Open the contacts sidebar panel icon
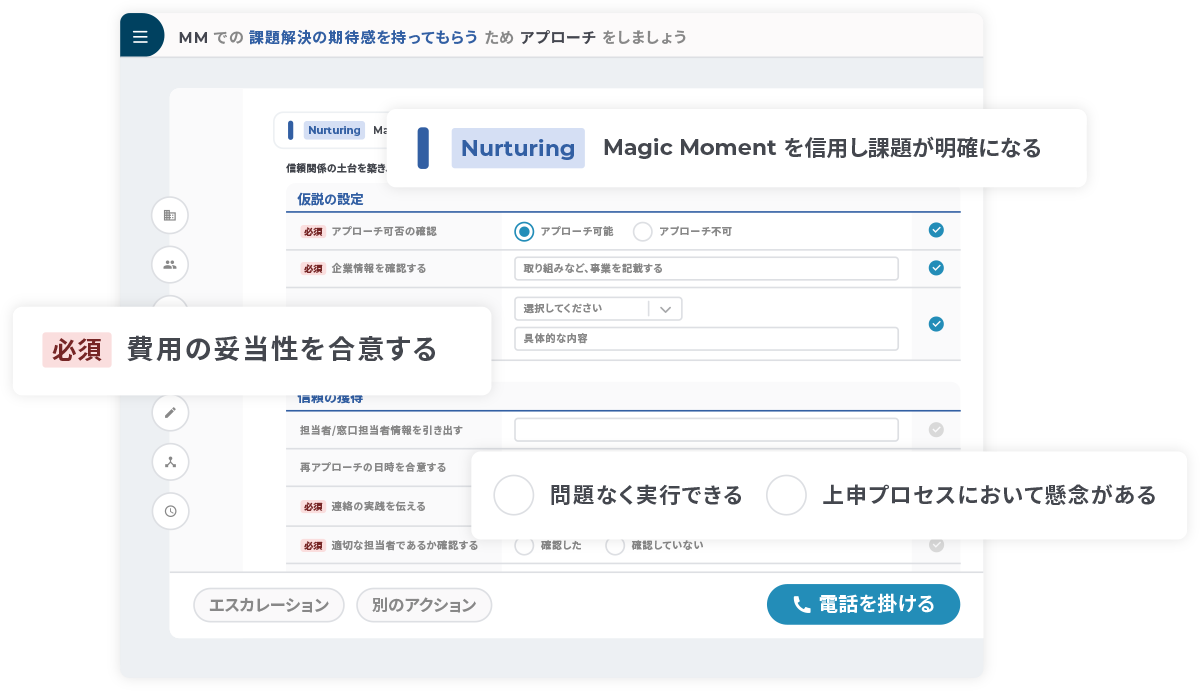Image resolution: width=1200 pixels, height=692 pixels. pyautogui.click(x=170, y=264)
